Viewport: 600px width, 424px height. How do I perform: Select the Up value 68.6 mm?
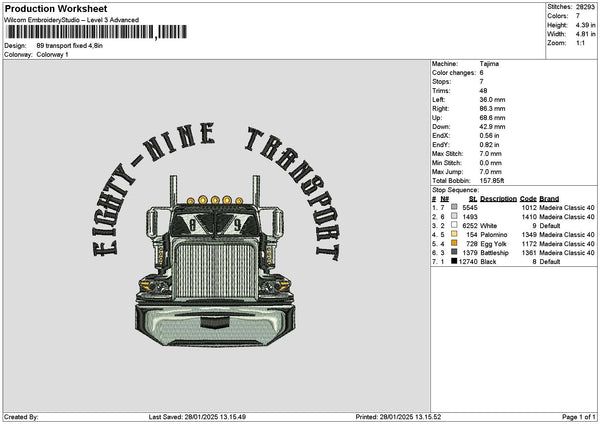click(x=492, y=118)
